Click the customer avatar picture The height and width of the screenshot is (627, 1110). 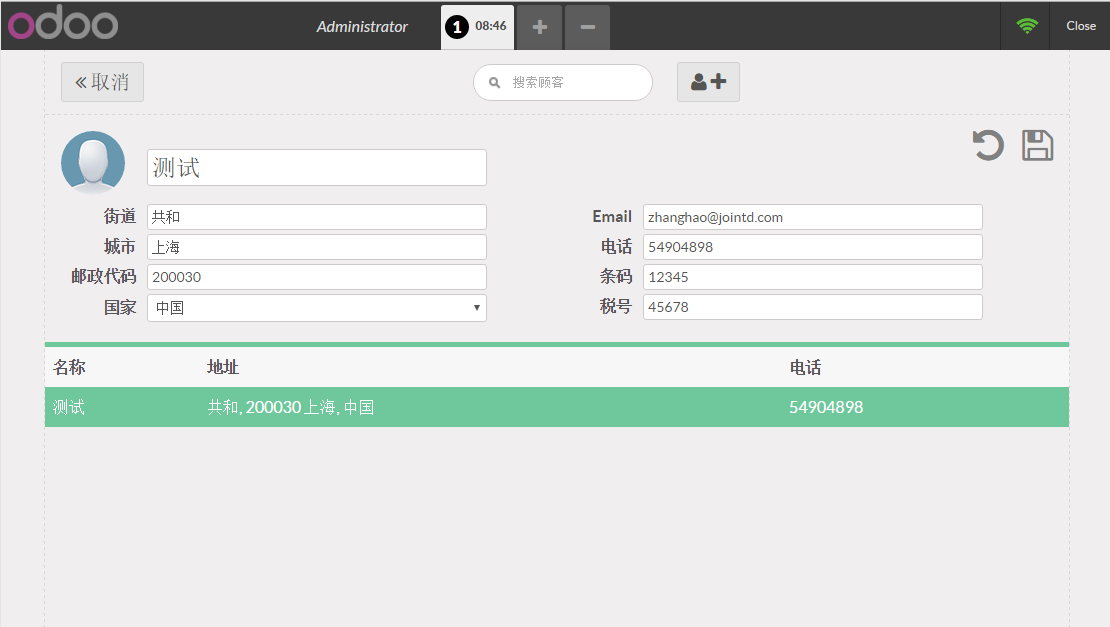click(93, 162)
